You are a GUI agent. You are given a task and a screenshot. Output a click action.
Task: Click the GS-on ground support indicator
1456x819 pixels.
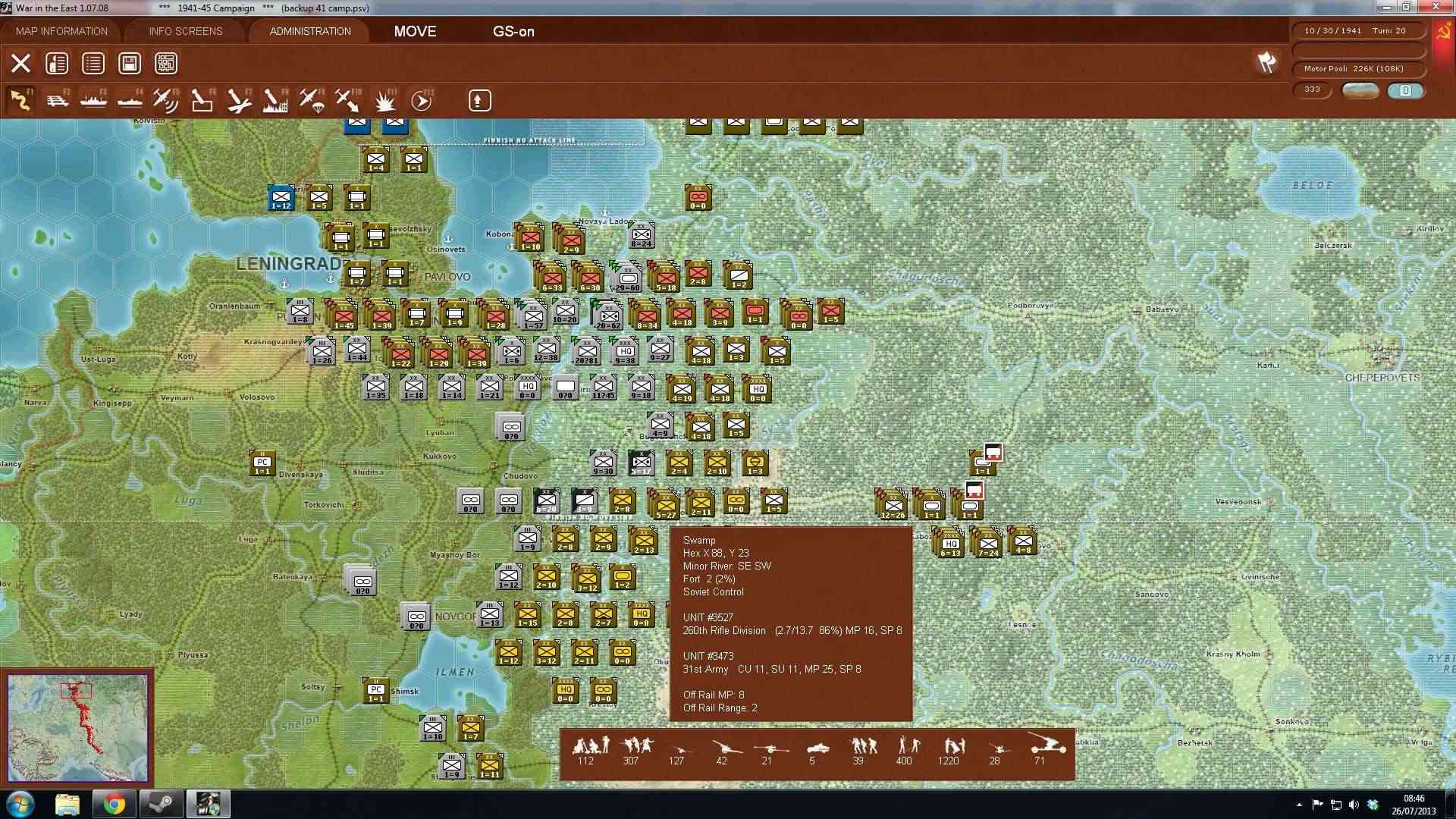tap(513, 31)
